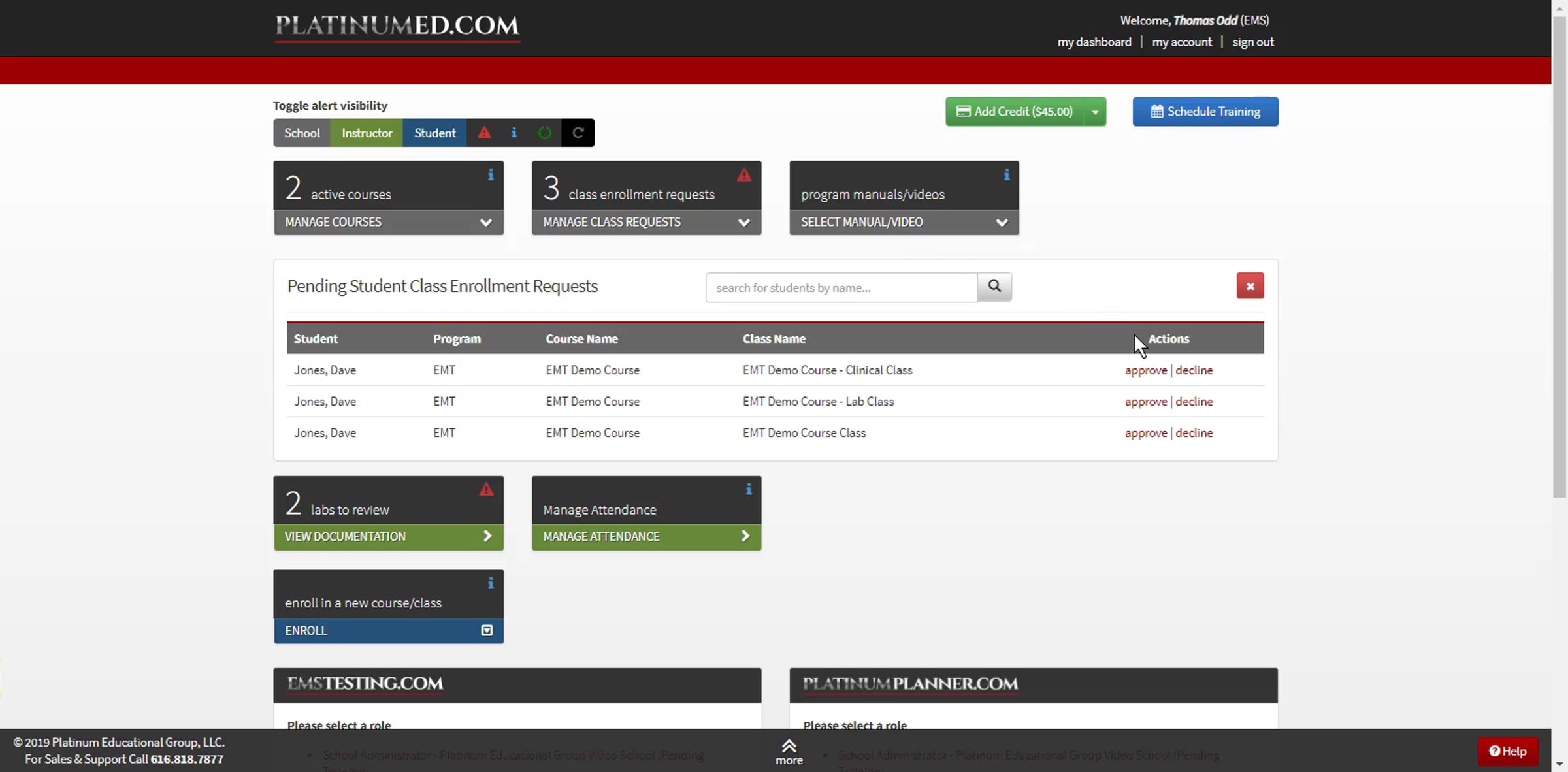Click 'EMT Demo Course Class' cell
The height and width of the screenshot is (772, 1568).
pos(804,433)
